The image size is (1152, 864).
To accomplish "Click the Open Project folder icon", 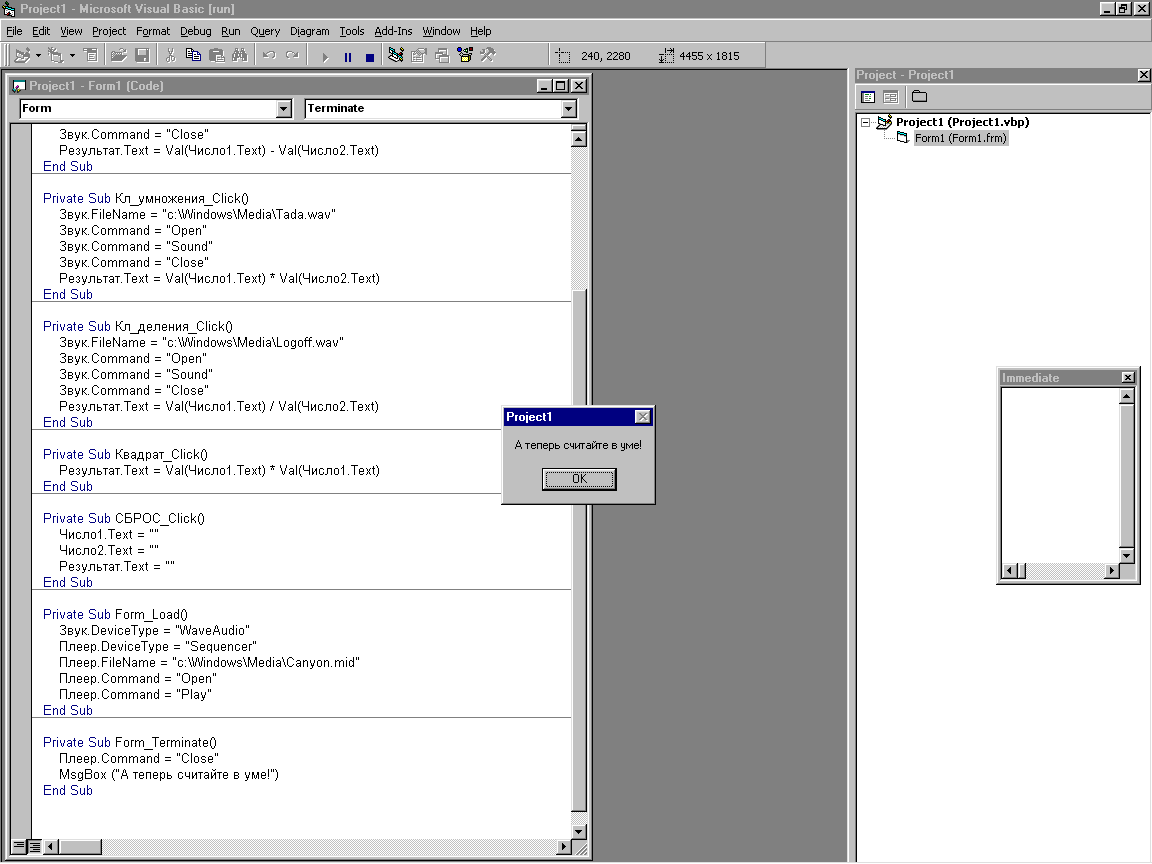I will point(118,55).
